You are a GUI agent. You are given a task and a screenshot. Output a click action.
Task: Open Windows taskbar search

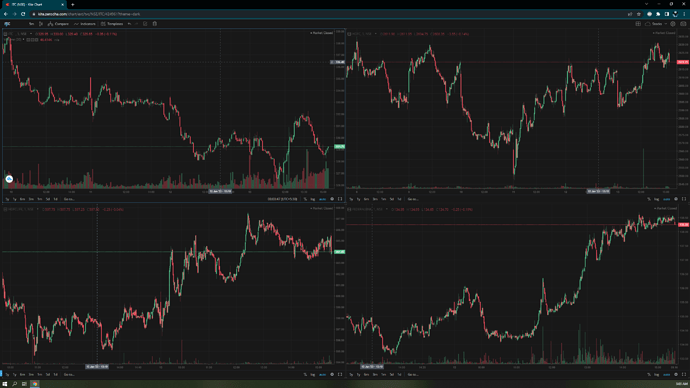click(15, 384)
